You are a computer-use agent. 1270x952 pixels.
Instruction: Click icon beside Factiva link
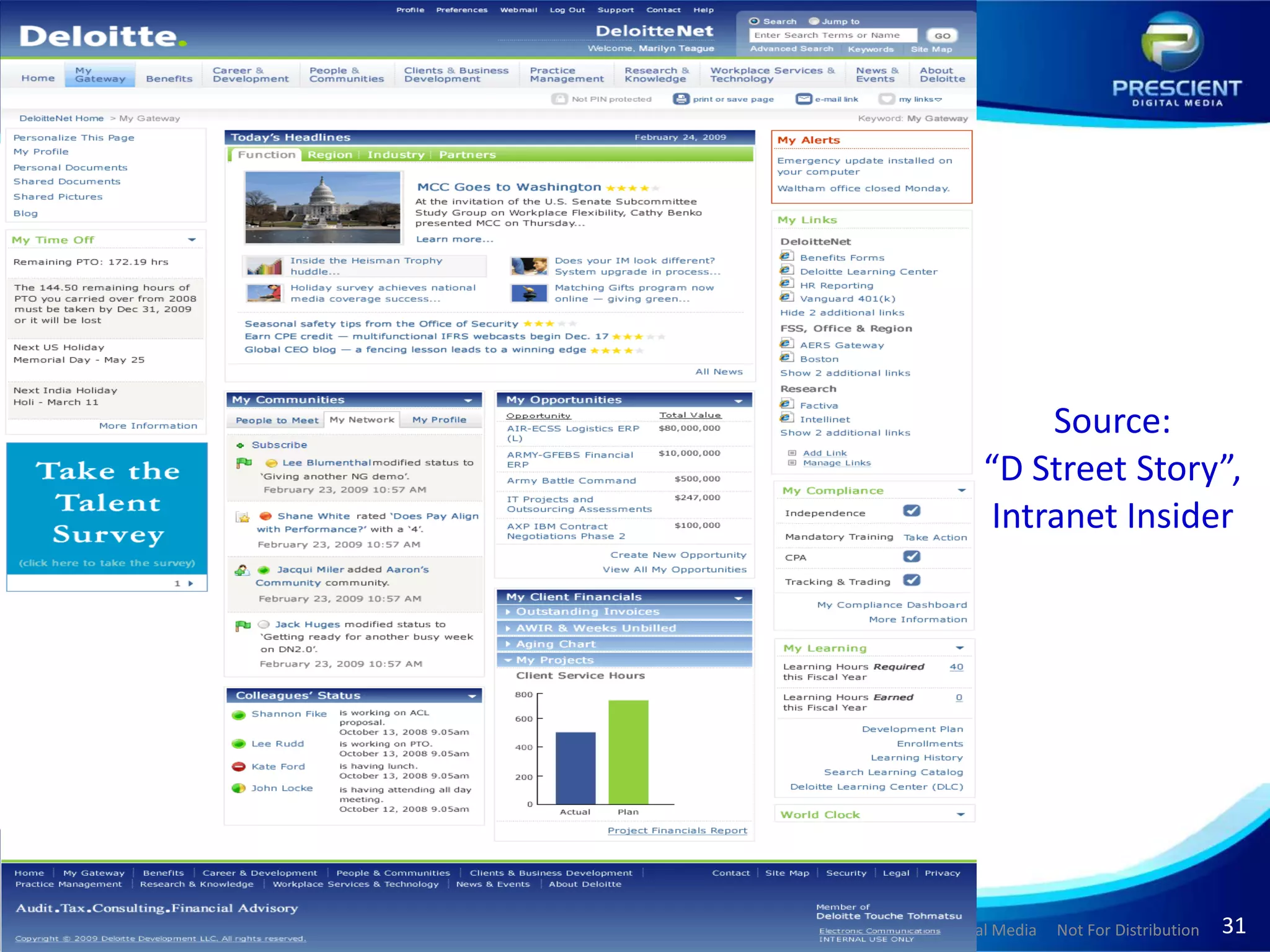786,403
